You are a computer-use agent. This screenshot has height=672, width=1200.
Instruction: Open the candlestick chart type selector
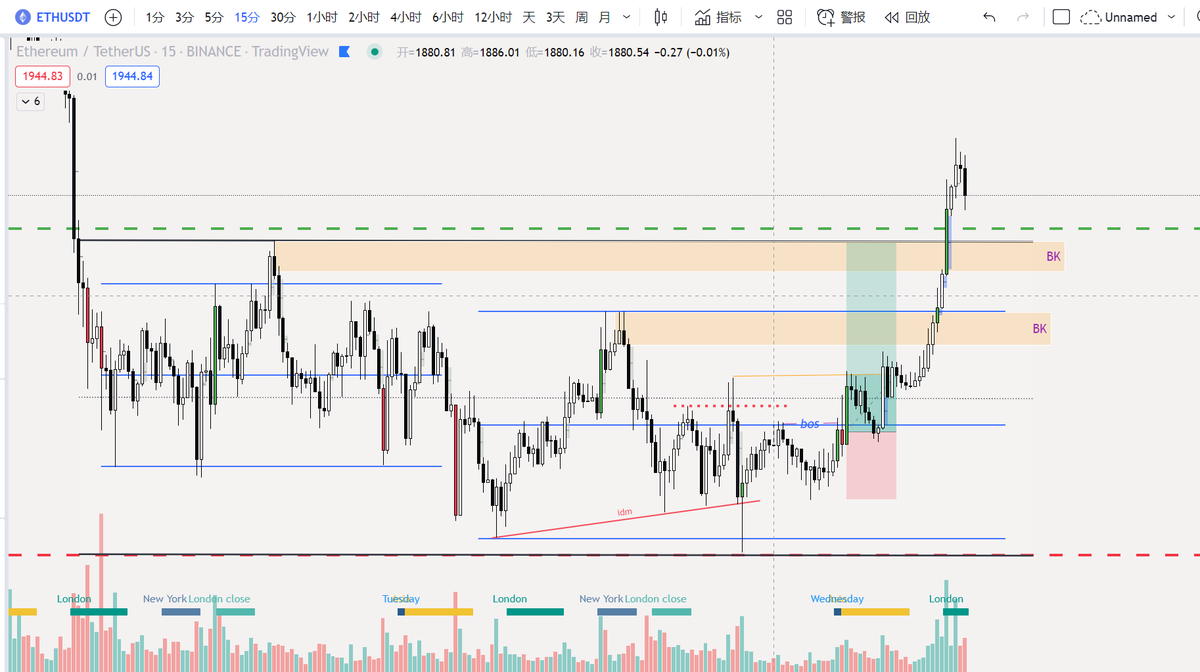pyautogui.click(x=660, y=17)
